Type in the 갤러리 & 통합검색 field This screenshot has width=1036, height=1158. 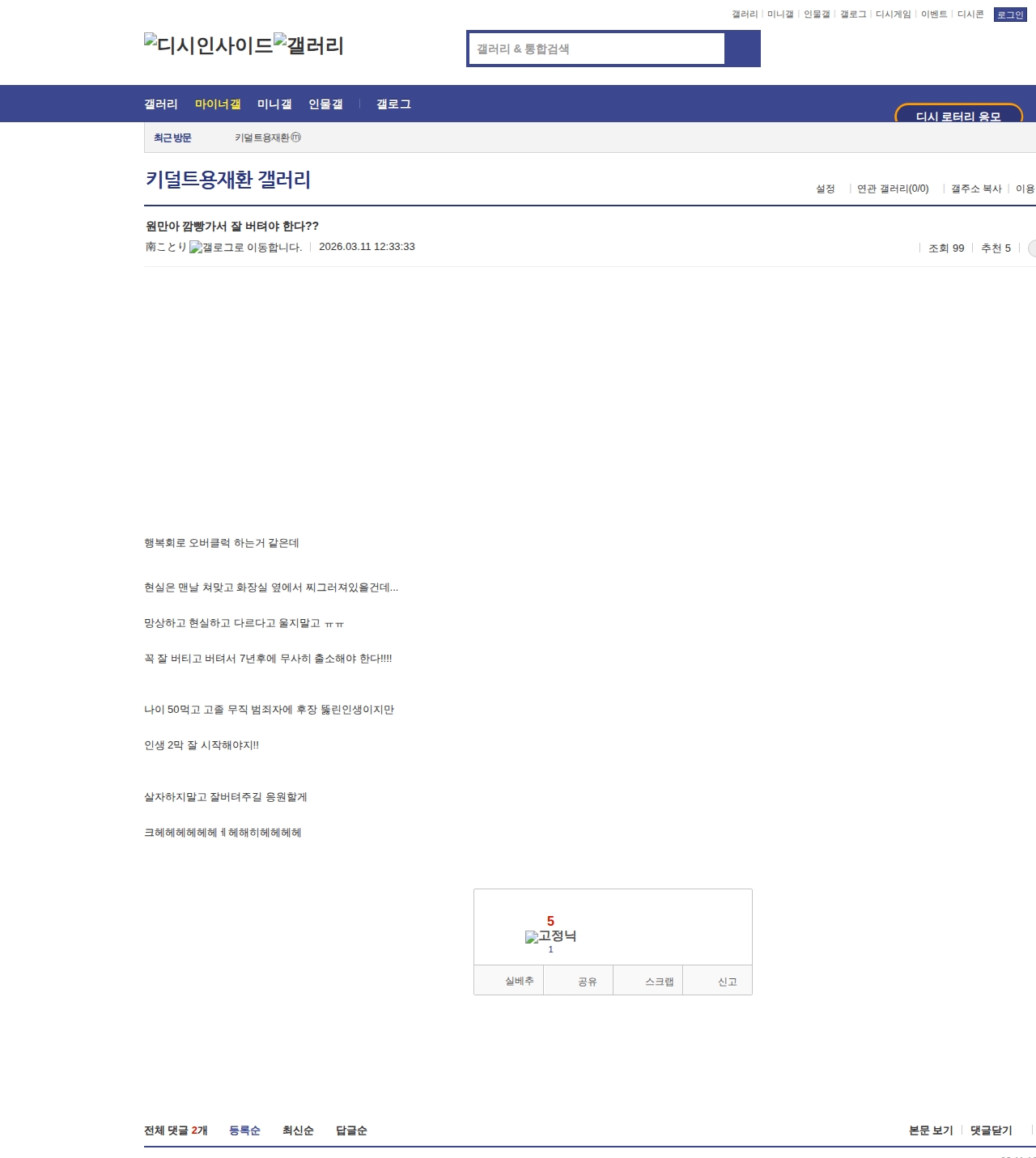click(x=597, y=49)
